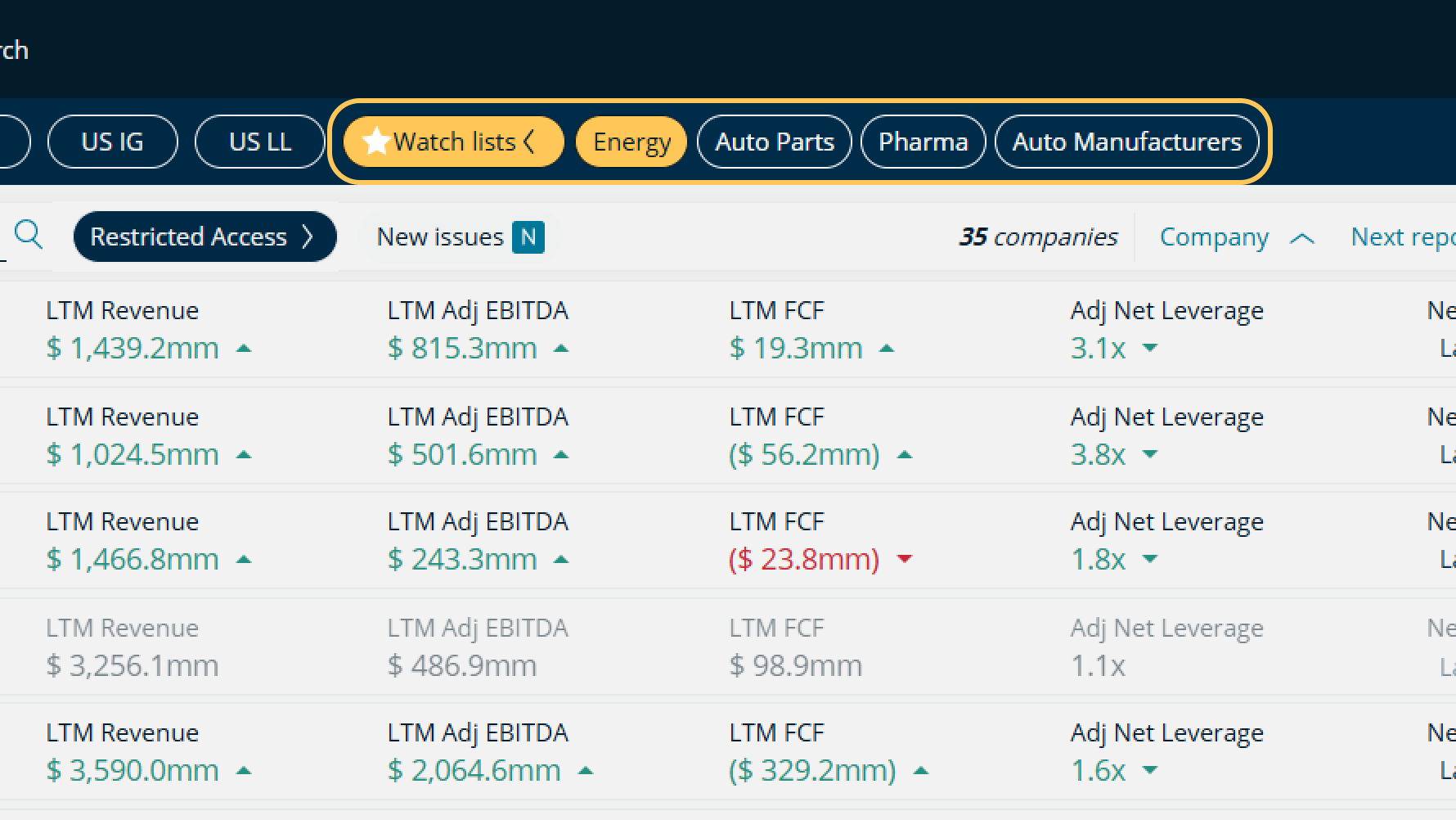The image size is (1456, 820).
Task: Click up arrow beside ($ 329.2mm) FCF
Action: point(920,771)
